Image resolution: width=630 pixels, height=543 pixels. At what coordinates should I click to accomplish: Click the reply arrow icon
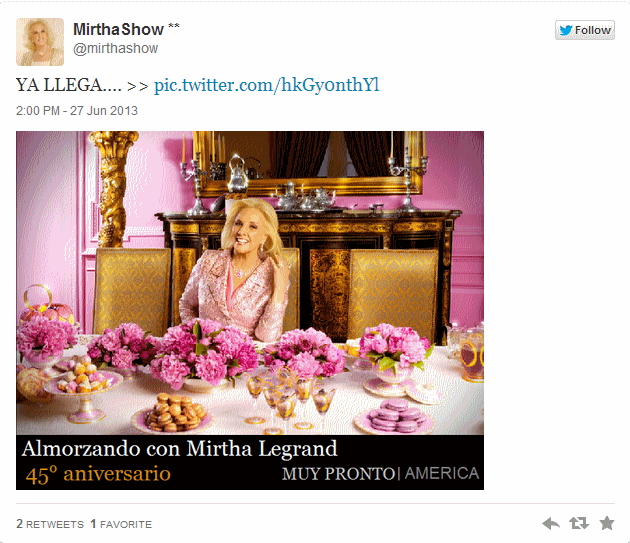[x=551, y=523]
